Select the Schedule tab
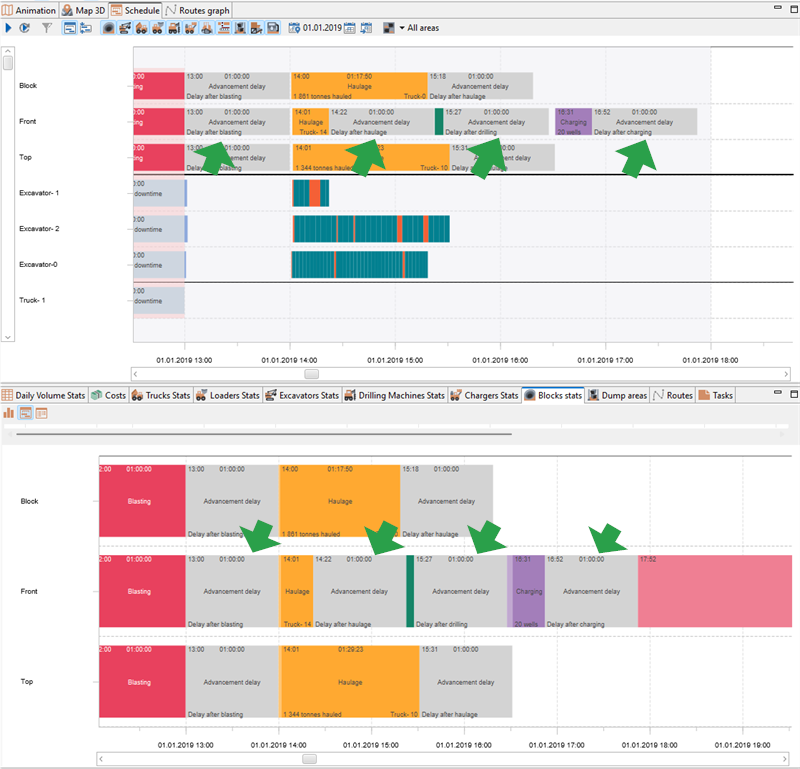 [x=136, y=10]
